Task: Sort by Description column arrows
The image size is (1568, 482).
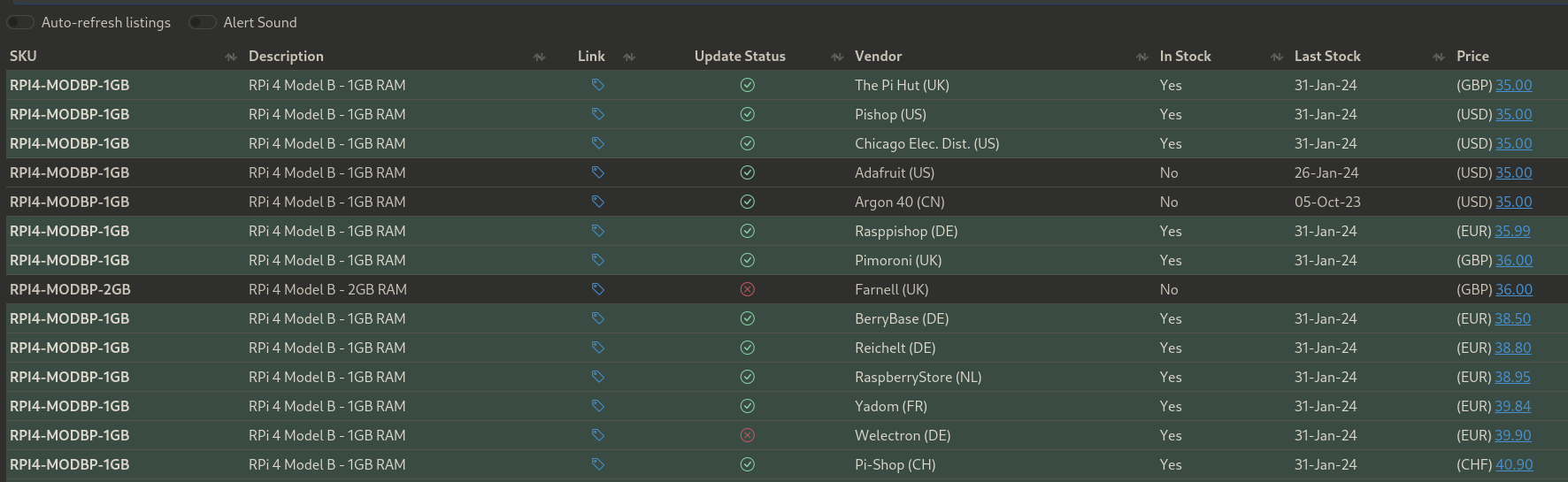Action: pos(539,57)
